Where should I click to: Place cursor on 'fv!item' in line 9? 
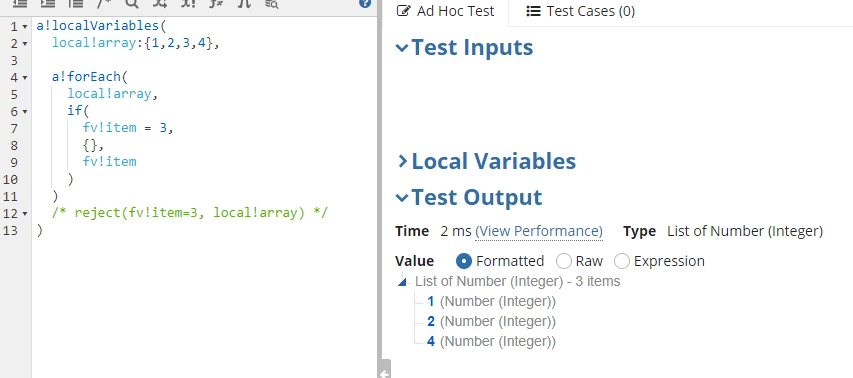109,162
